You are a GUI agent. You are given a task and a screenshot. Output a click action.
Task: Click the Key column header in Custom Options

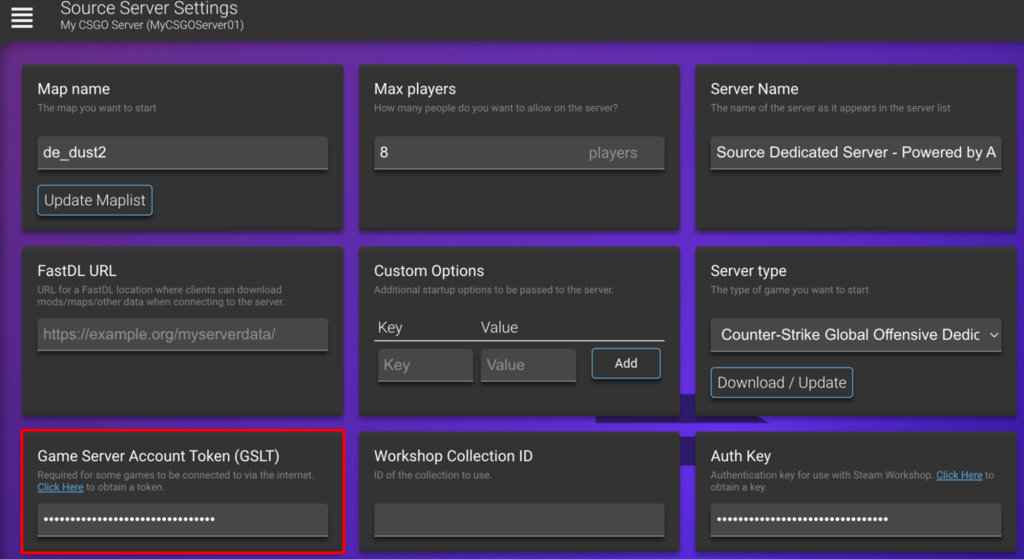point(391,327)
